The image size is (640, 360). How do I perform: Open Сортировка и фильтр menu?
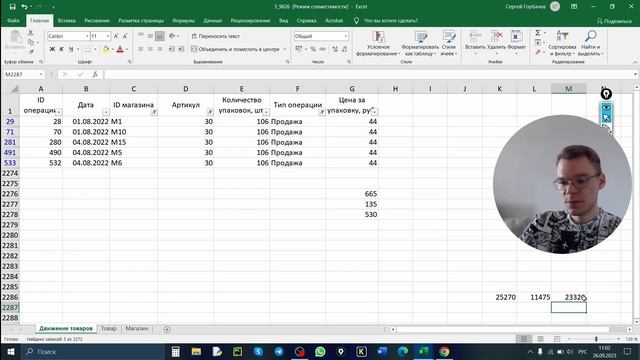tap(562, 43)
